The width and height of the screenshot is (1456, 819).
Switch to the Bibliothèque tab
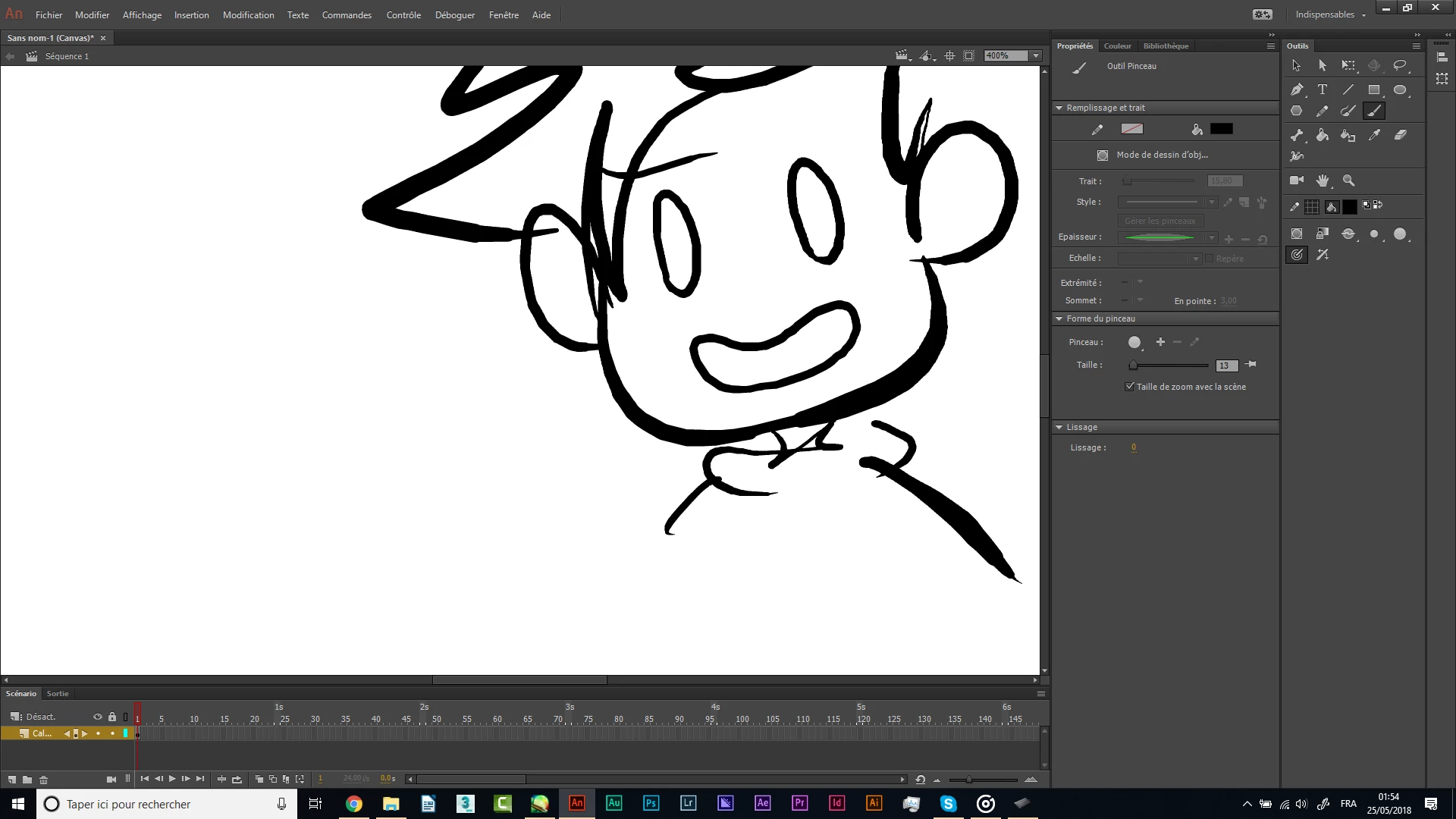pos(1166,46)
